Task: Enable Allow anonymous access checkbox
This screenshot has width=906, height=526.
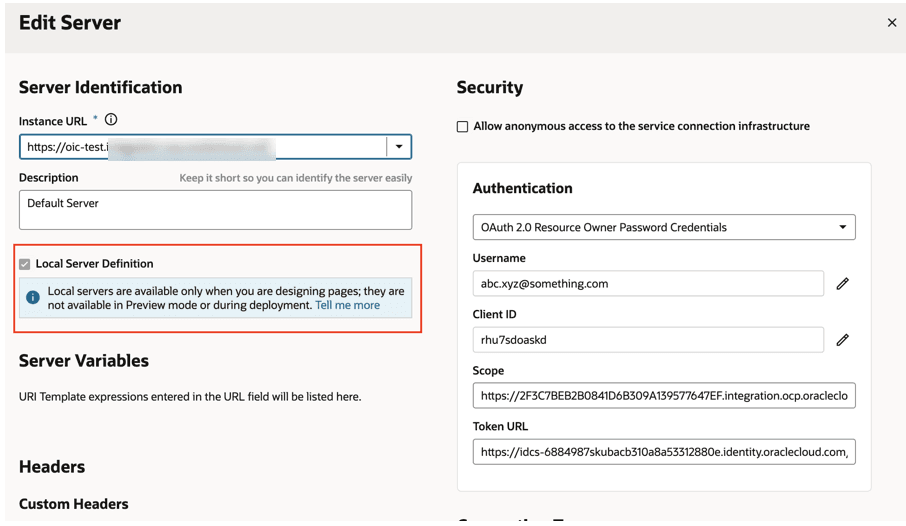Action: 462,127
